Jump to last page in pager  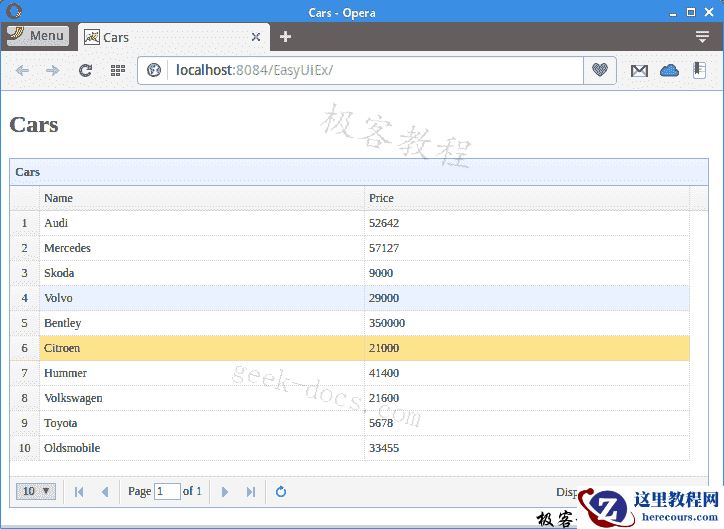pyautogui.click(x=251, y=492)
